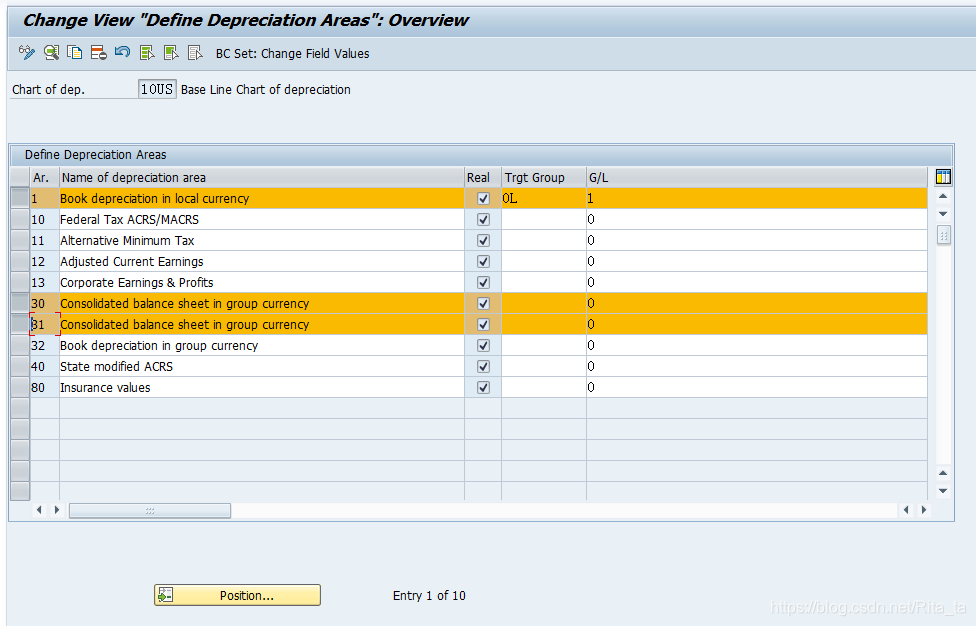Click Trgt Group cell for Federal Tax row
This screenshot has width=976, height=626.
pos(544,220)
